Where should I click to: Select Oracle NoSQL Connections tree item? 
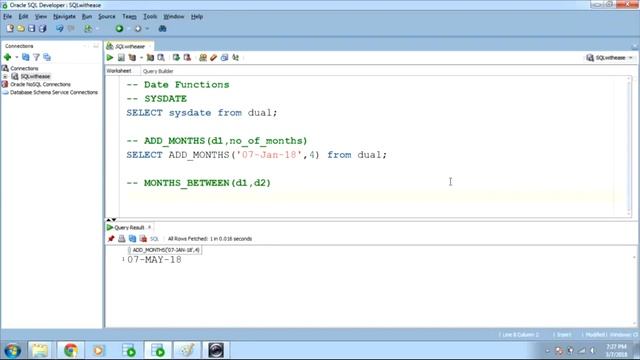coord(40,84)
